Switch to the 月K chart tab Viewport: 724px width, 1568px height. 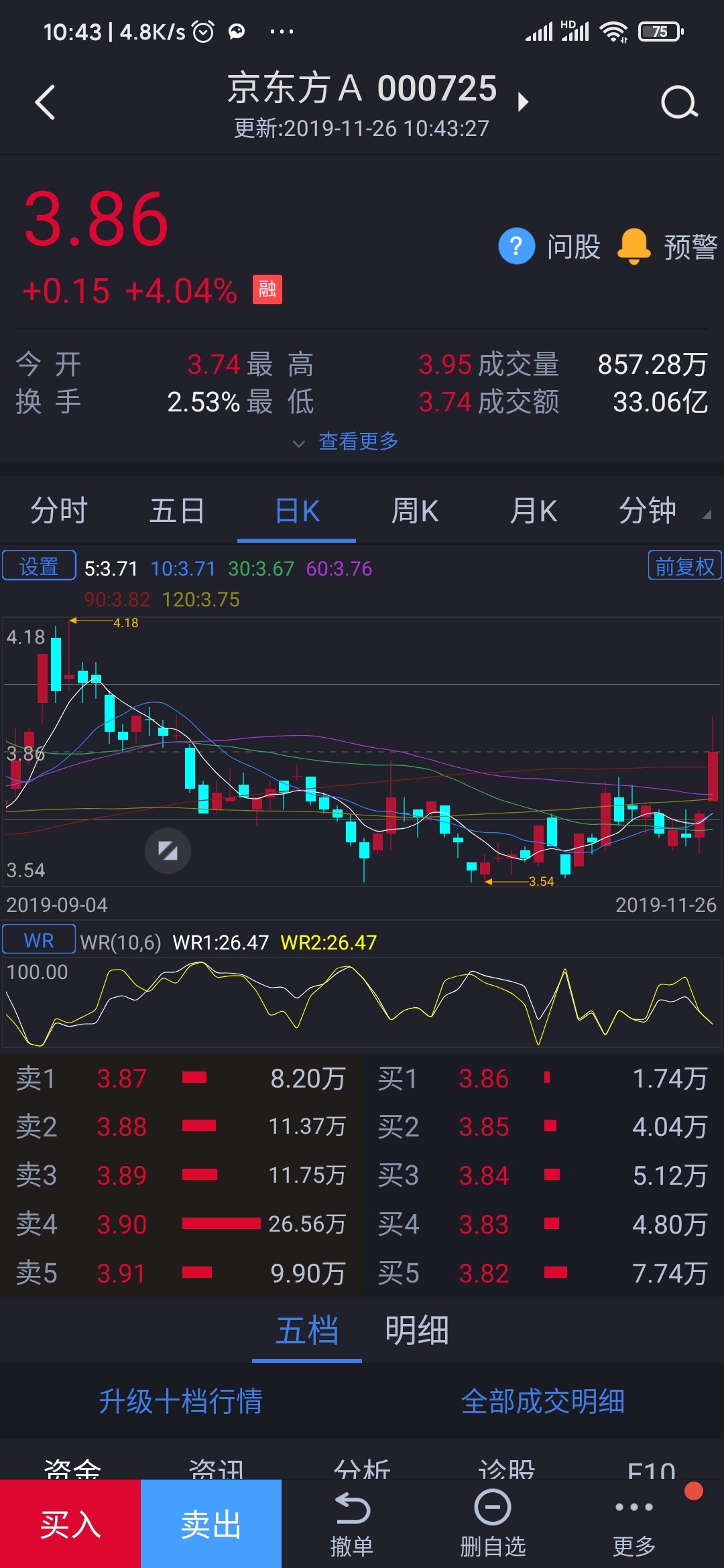coord(533,511)
